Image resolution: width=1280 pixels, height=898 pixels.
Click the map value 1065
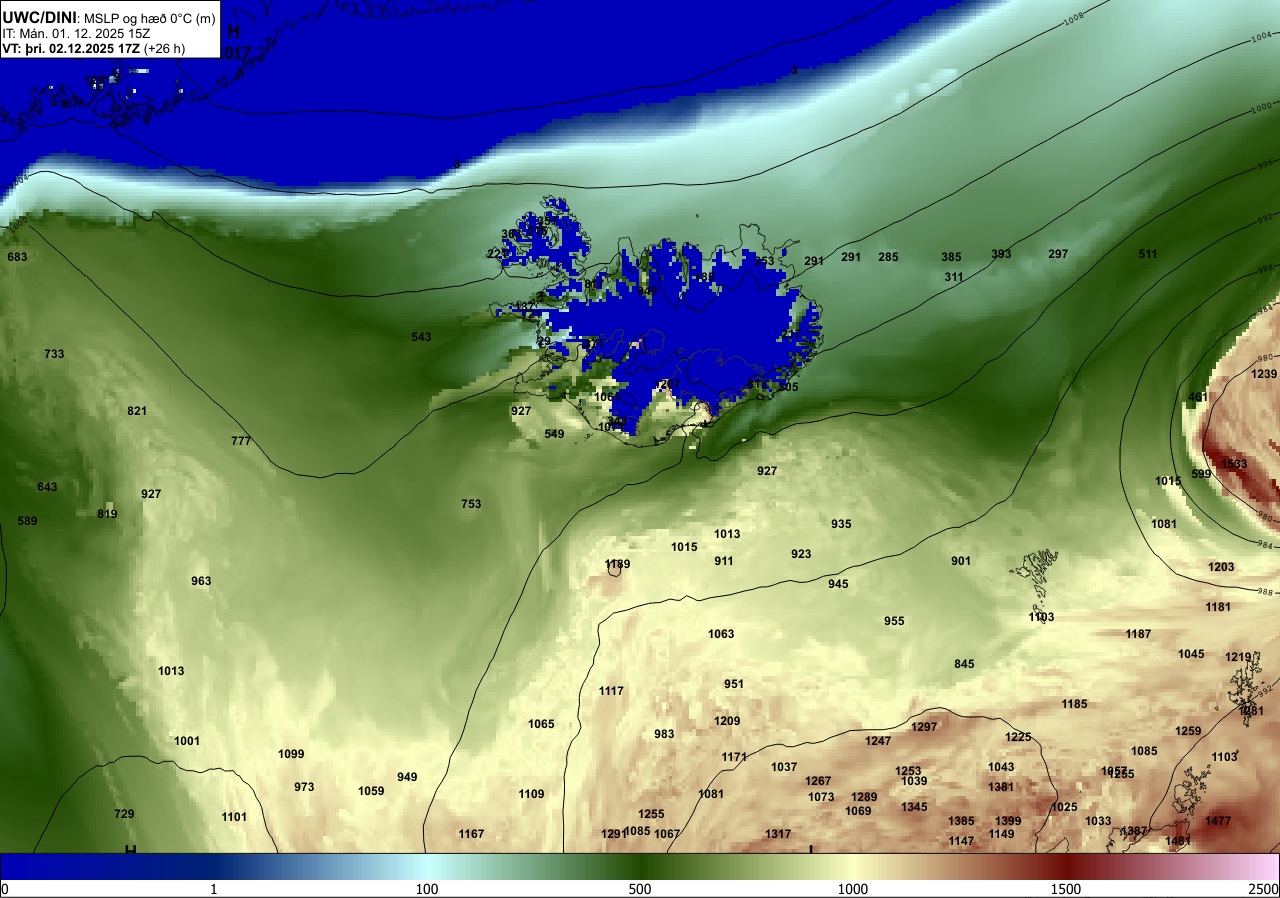(x=541, y=724)
